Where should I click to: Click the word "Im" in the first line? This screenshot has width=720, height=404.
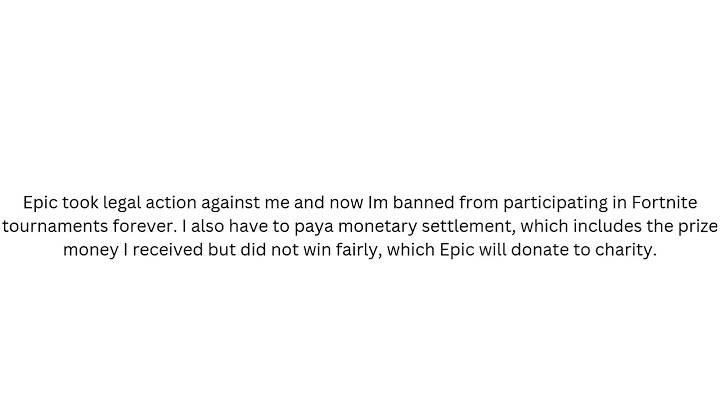(x=378, y=202)
